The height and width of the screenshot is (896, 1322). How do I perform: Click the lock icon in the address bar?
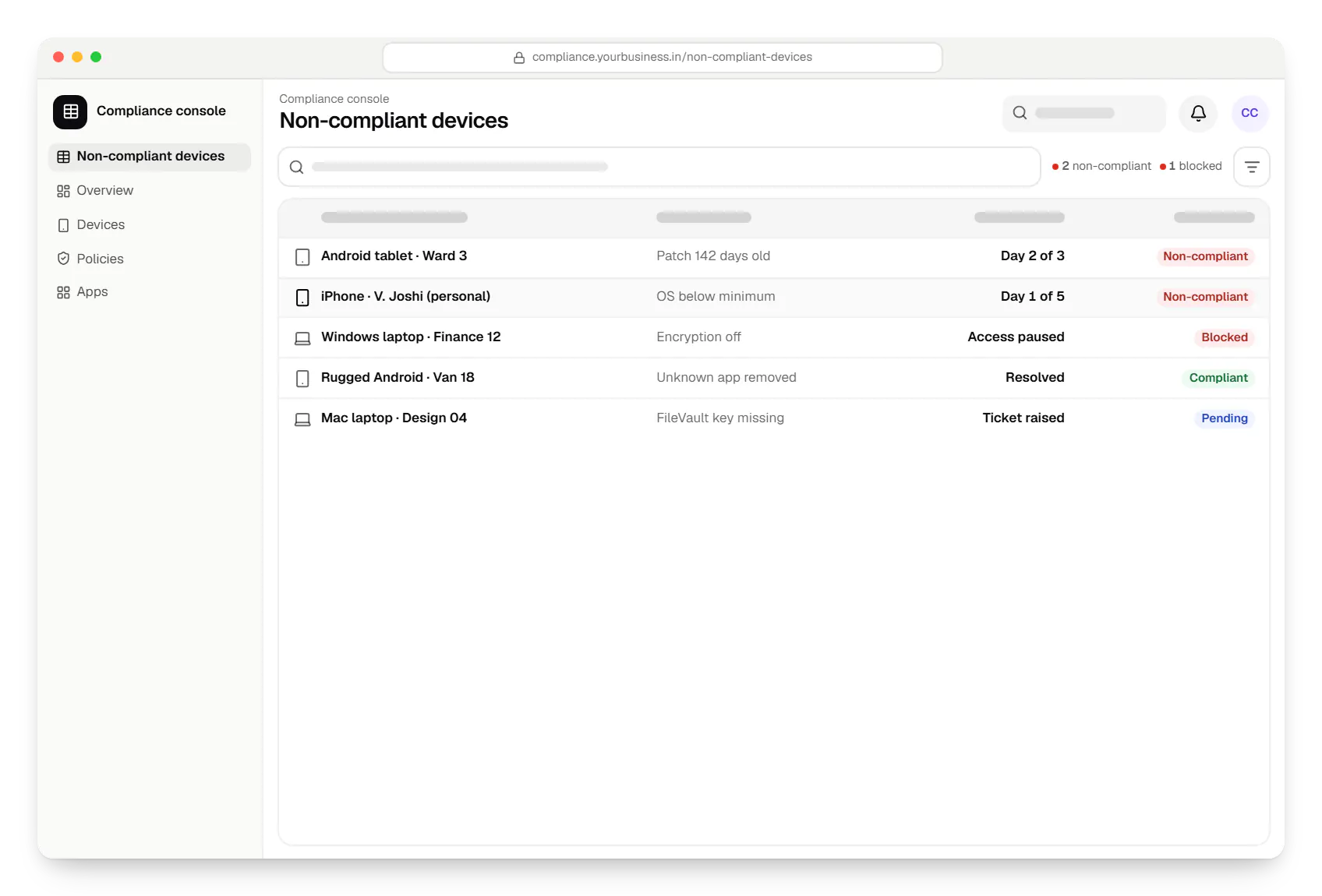(x=519, y=58)
